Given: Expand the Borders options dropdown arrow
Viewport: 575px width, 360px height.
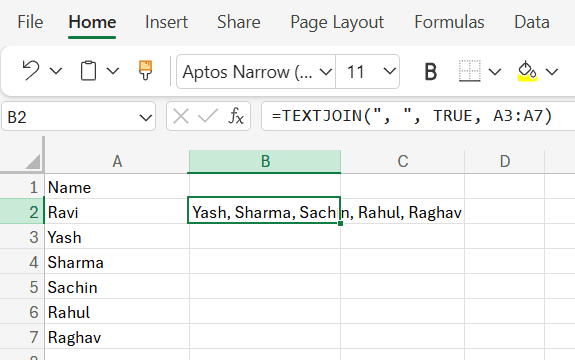Looking at the screenshot, I should coord(495,71).
